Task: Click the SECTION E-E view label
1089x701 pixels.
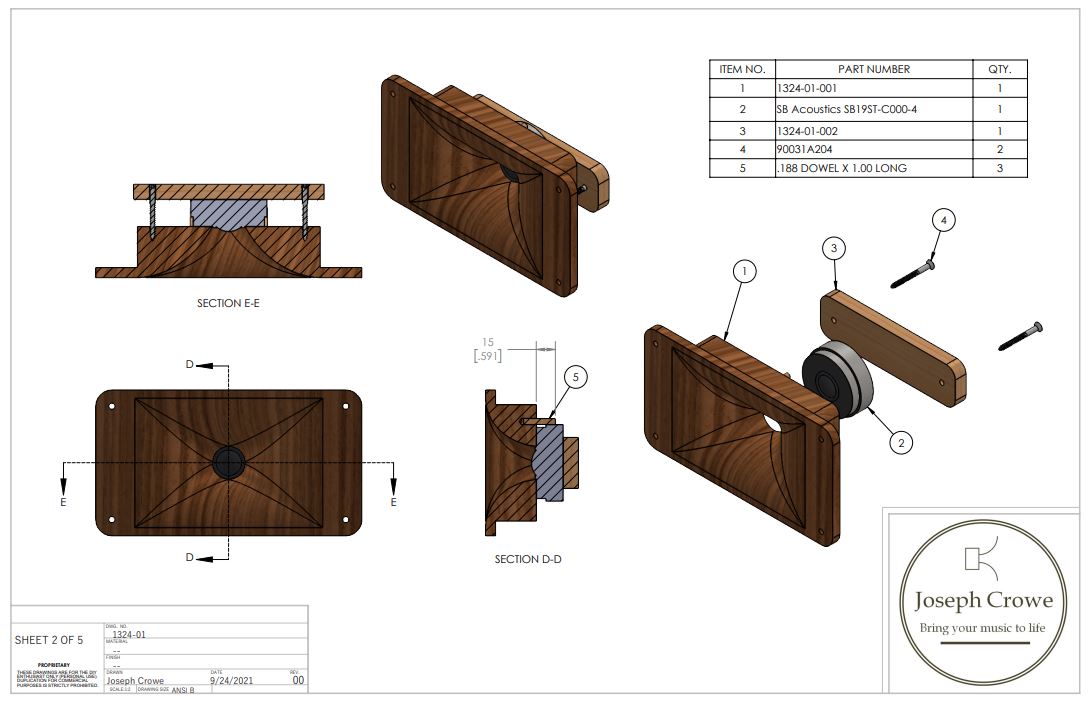Action: [x=229, y=303]
